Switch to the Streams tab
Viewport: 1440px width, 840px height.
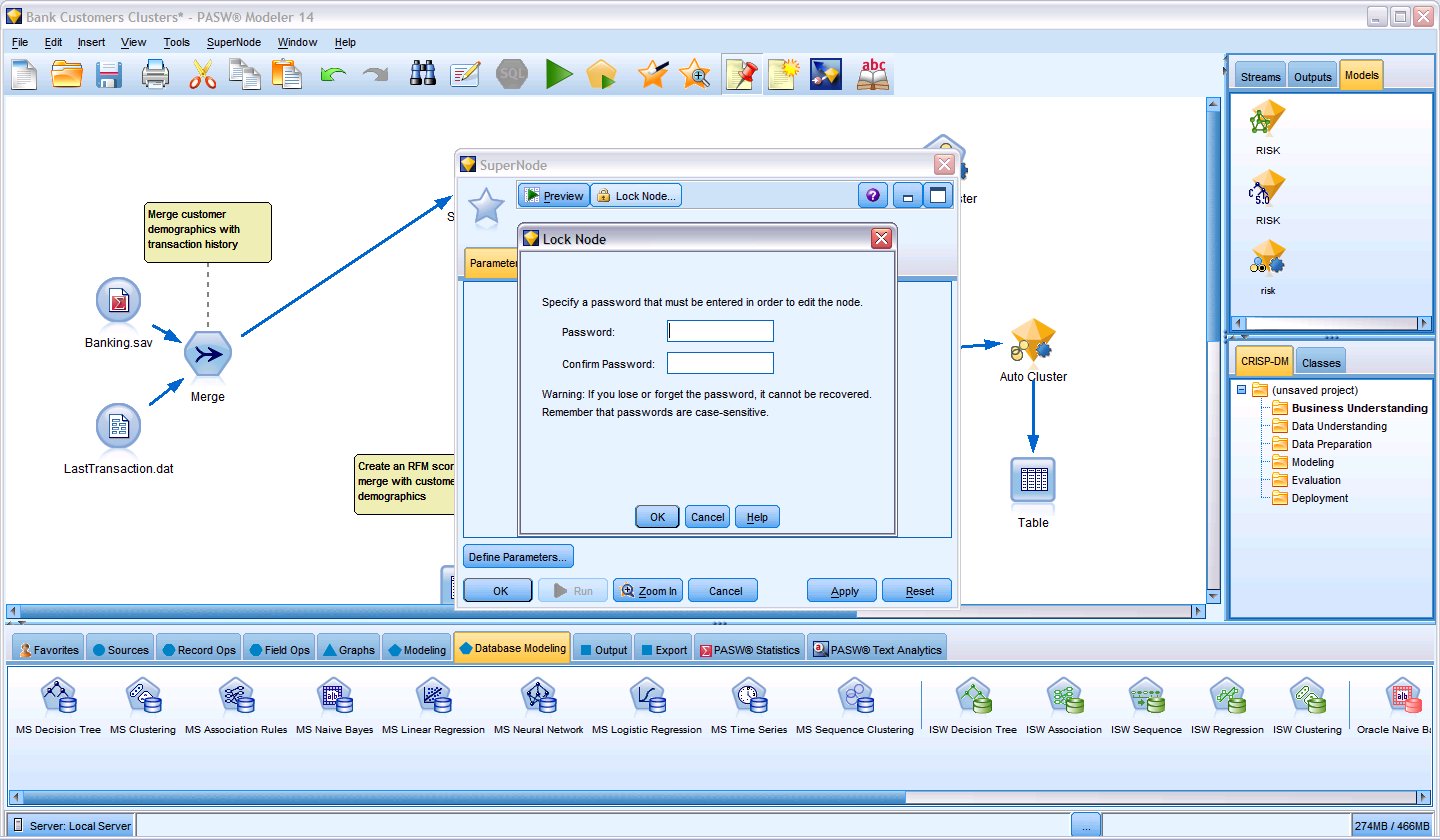coord(1260,77)
